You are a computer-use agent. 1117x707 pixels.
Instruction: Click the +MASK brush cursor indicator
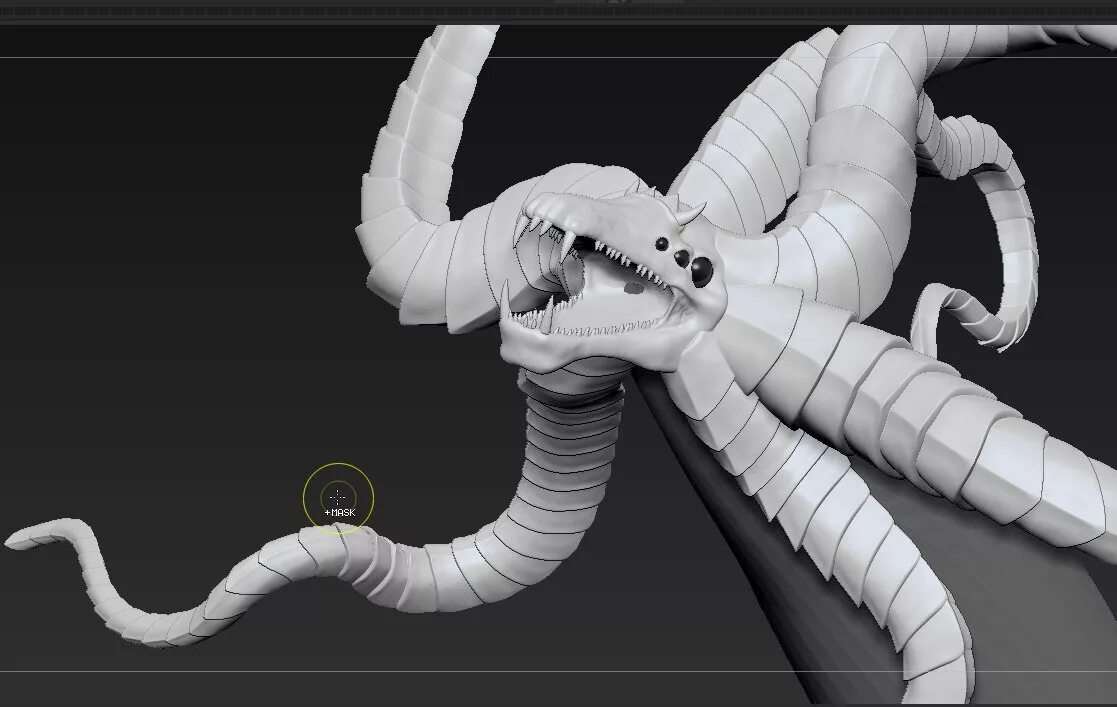(339, 510)
